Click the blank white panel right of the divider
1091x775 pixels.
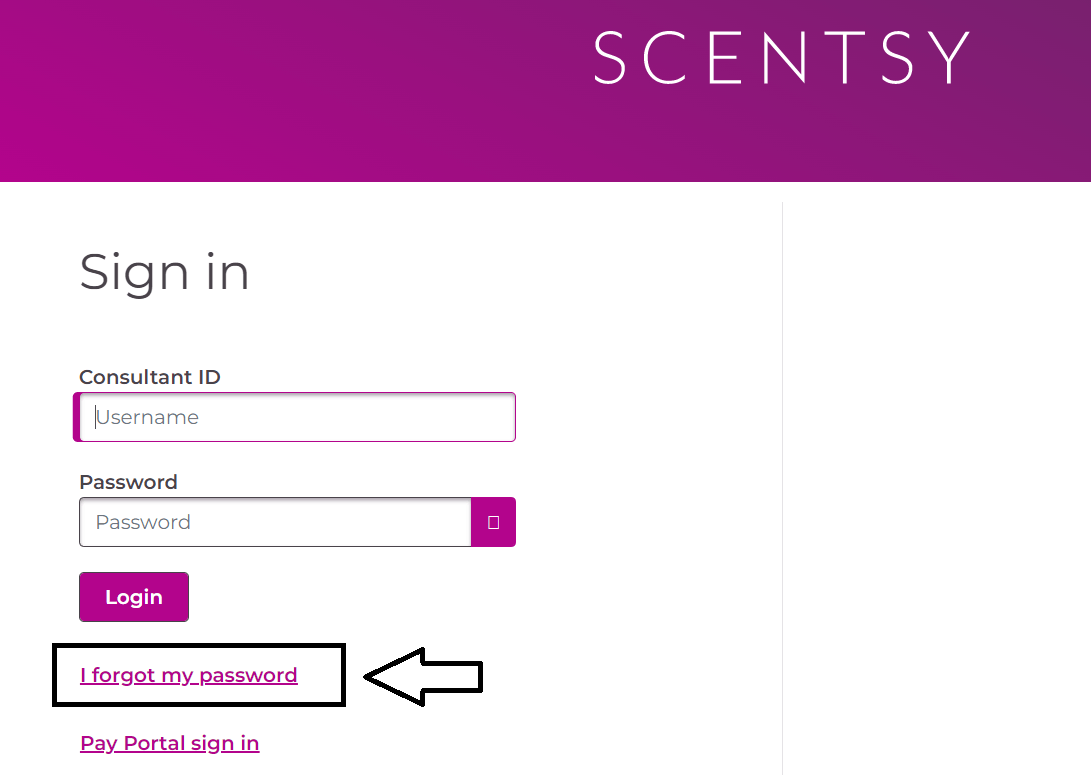point(937,487)
